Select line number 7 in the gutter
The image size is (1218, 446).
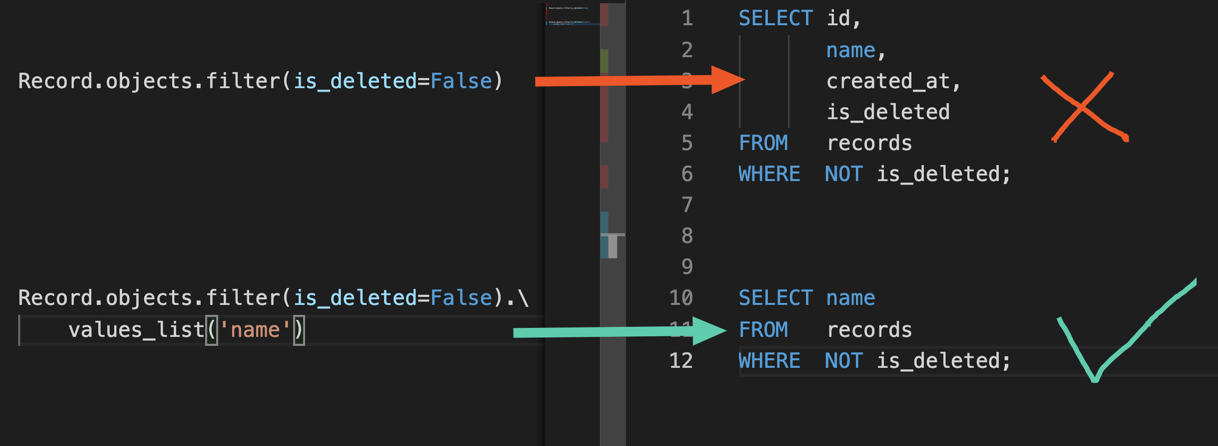tap(686, 205)
